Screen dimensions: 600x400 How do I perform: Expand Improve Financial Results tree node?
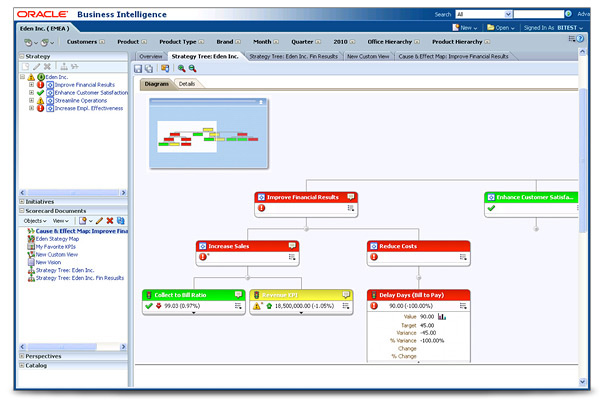point(31,85)
